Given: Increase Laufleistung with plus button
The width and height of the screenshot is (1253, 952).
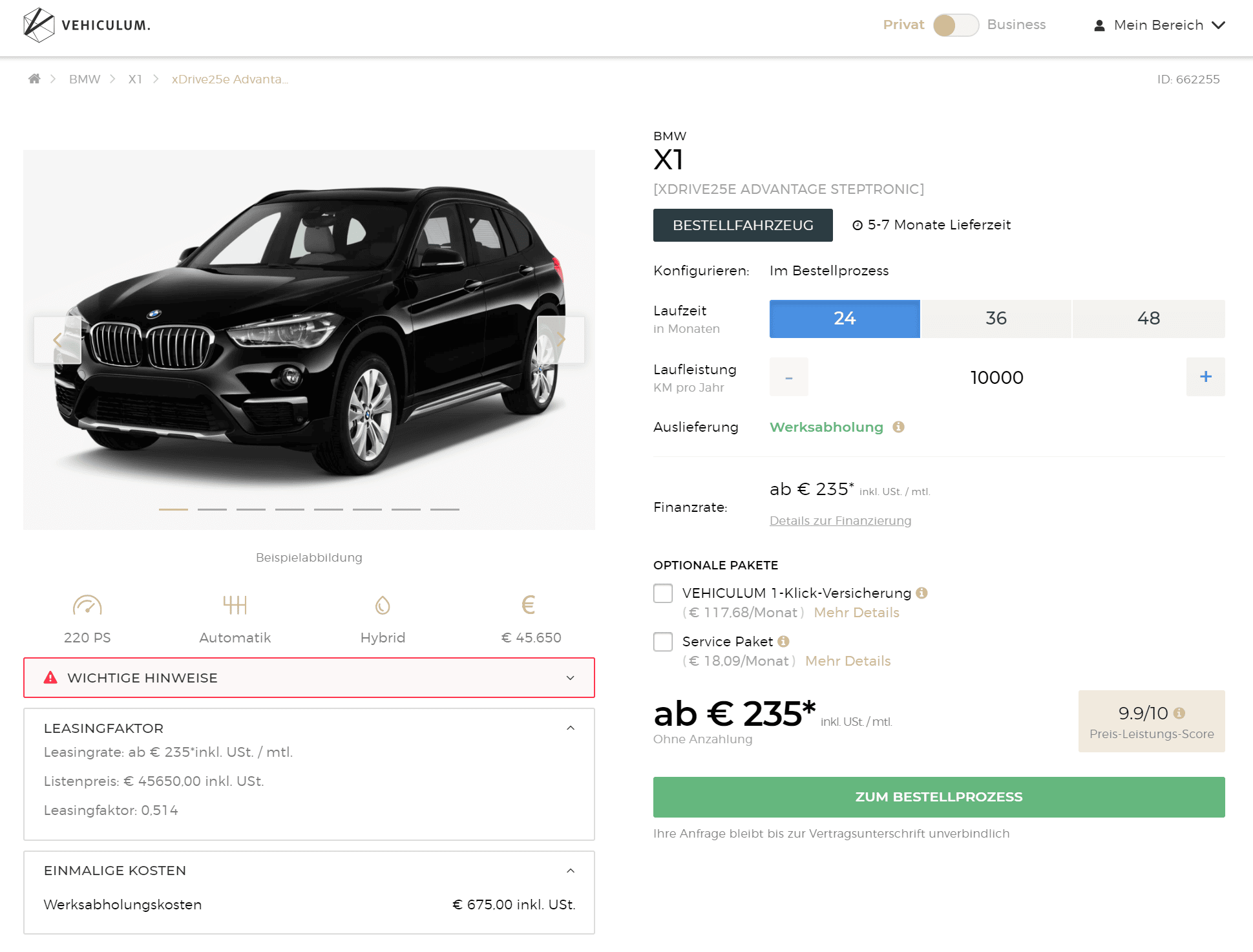Looking at the screenshot, I should coord(1206,377).
